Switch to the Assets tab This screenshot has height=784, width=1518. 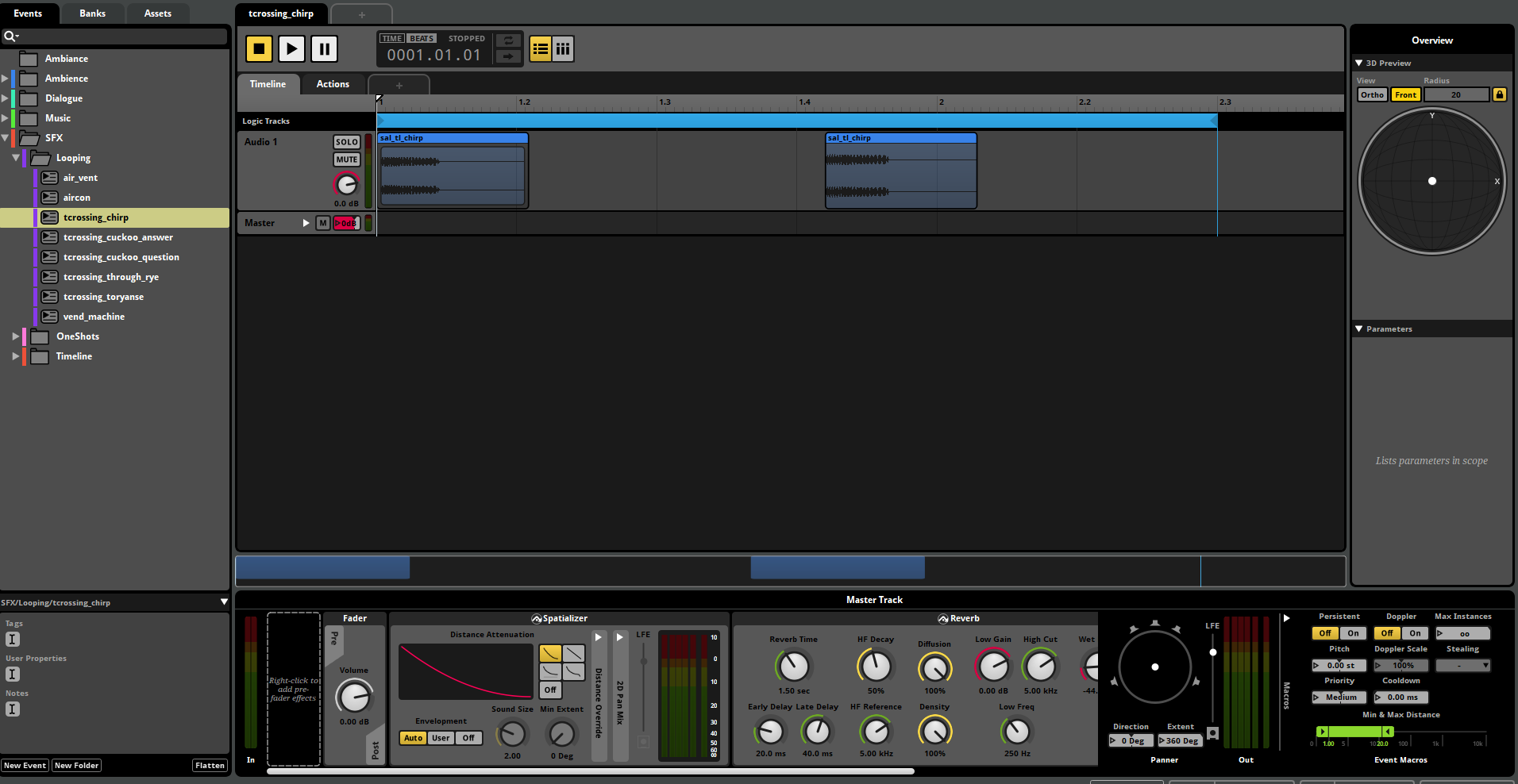(x=158, y=13)
